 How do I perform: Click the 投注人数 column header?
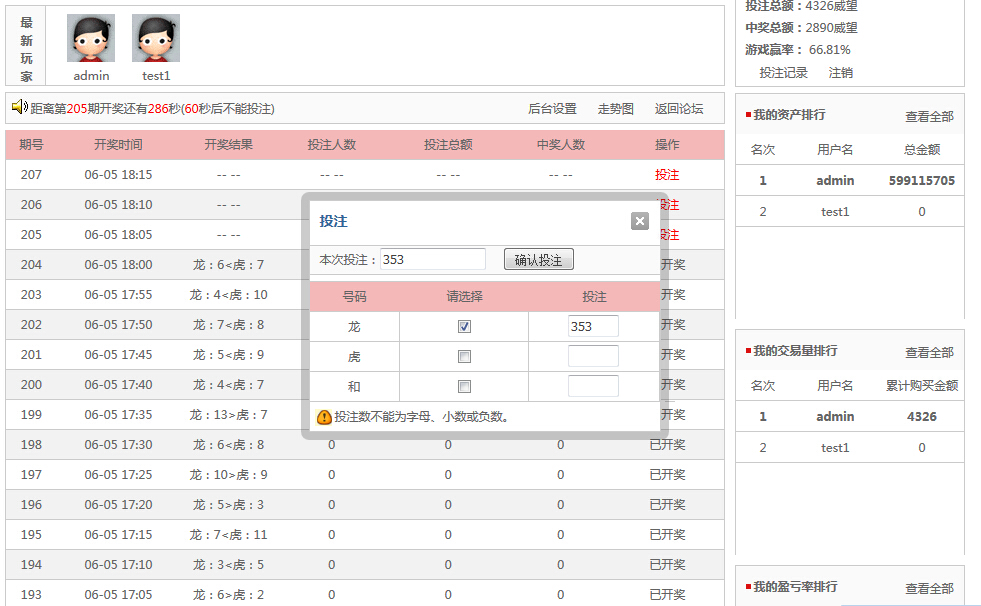332,144
